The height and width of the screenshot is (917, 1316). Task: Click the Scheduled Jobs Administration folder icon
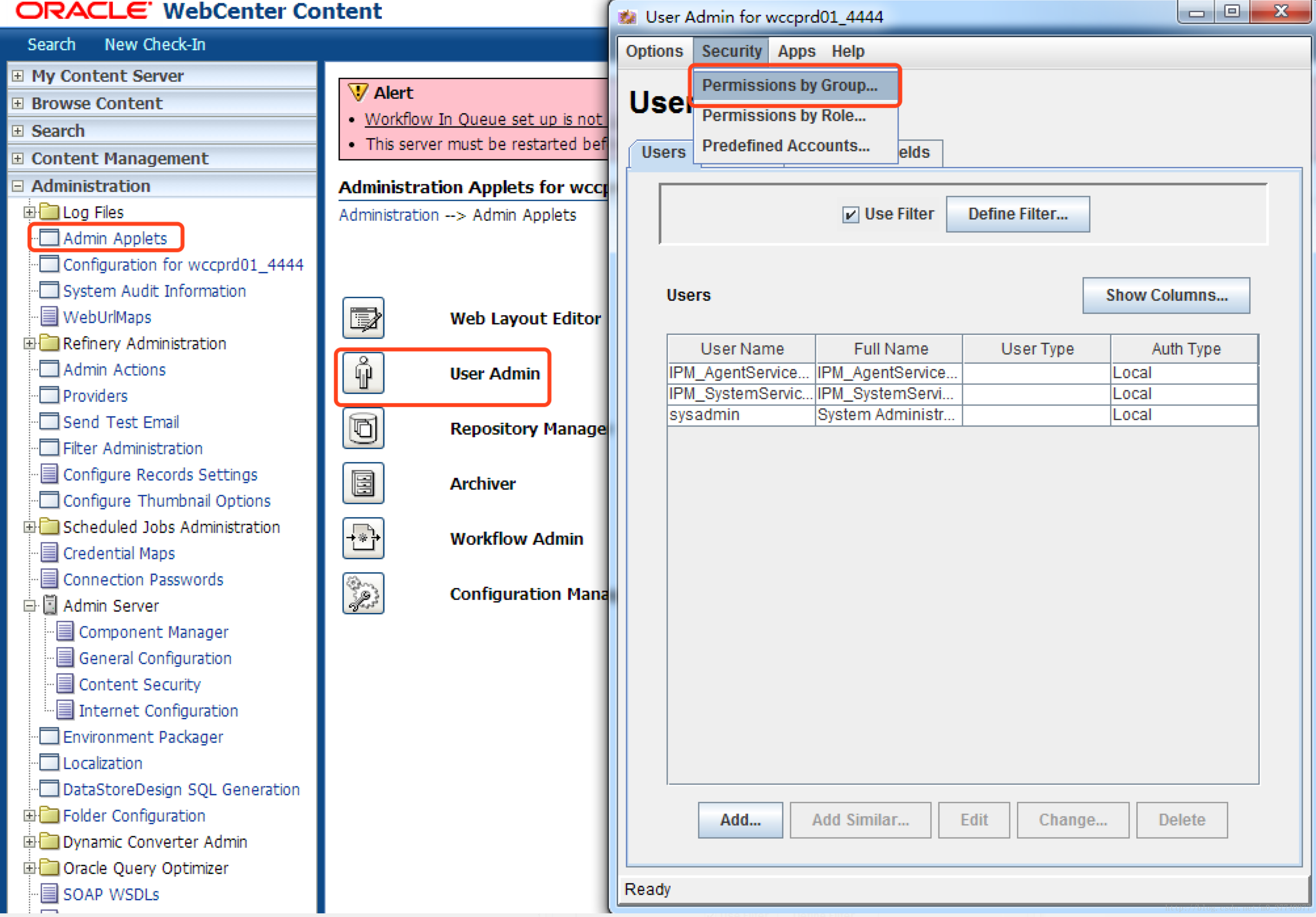pyautogui.click(x=49, y=526)
